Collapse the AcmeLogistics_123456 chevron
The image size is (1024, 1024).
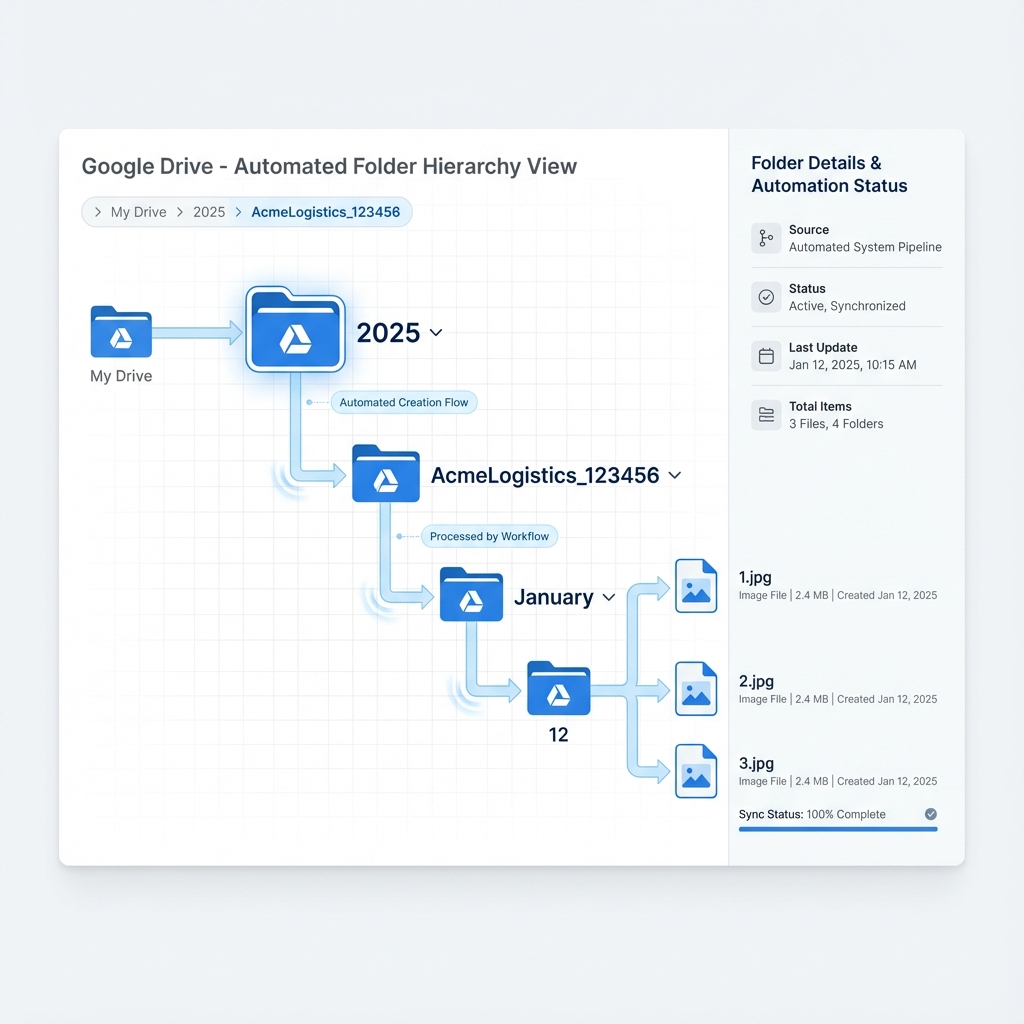coord(675,475)
